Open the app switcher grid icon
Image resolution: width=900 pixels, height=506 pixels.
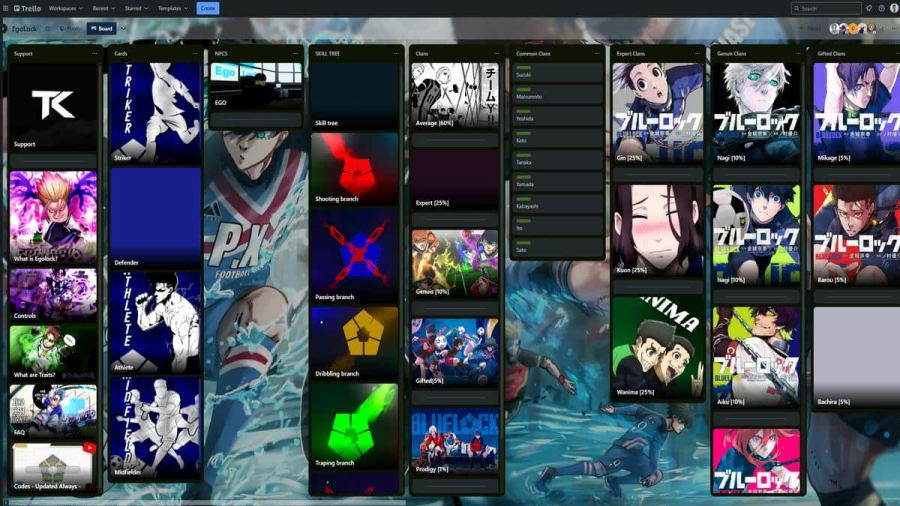click(x=6, y=9)
